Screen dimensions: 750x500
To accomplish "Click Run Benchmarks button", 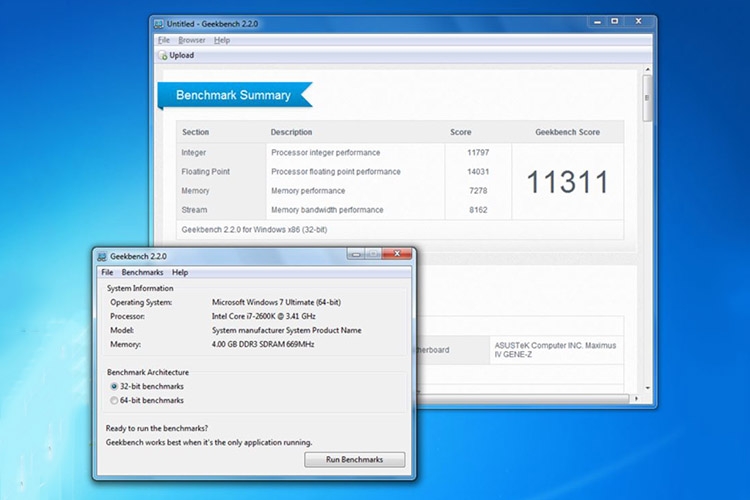I will click(x=354, y=459).
